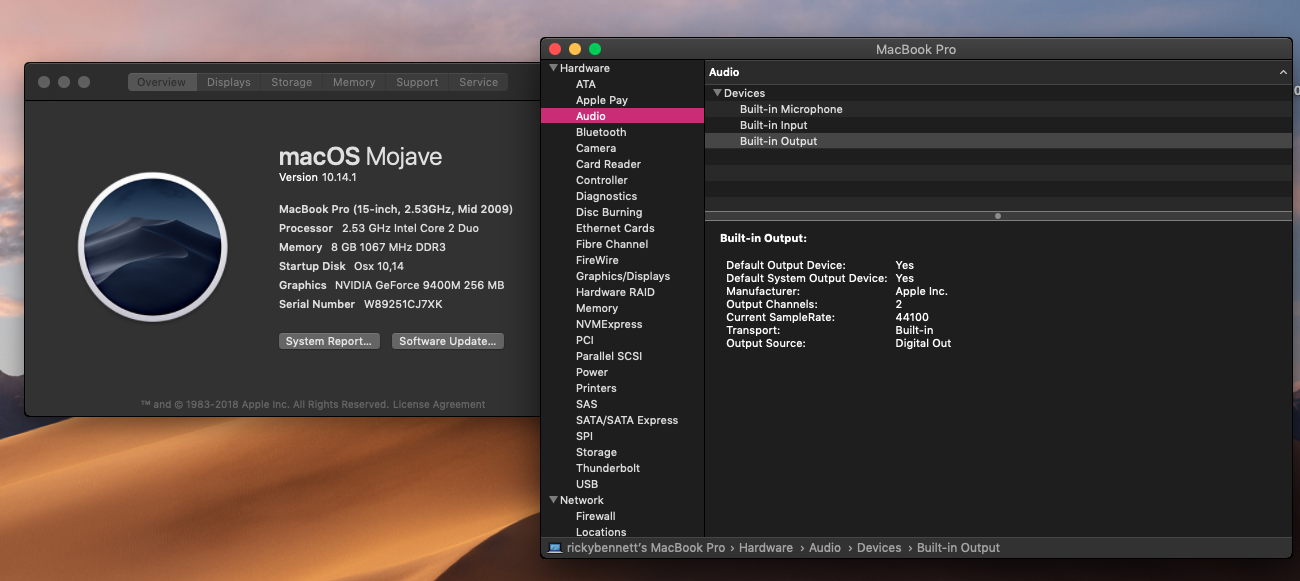1300x581 pixels.
Task: Select the Built-in Input device
Action: coord(773,125)
